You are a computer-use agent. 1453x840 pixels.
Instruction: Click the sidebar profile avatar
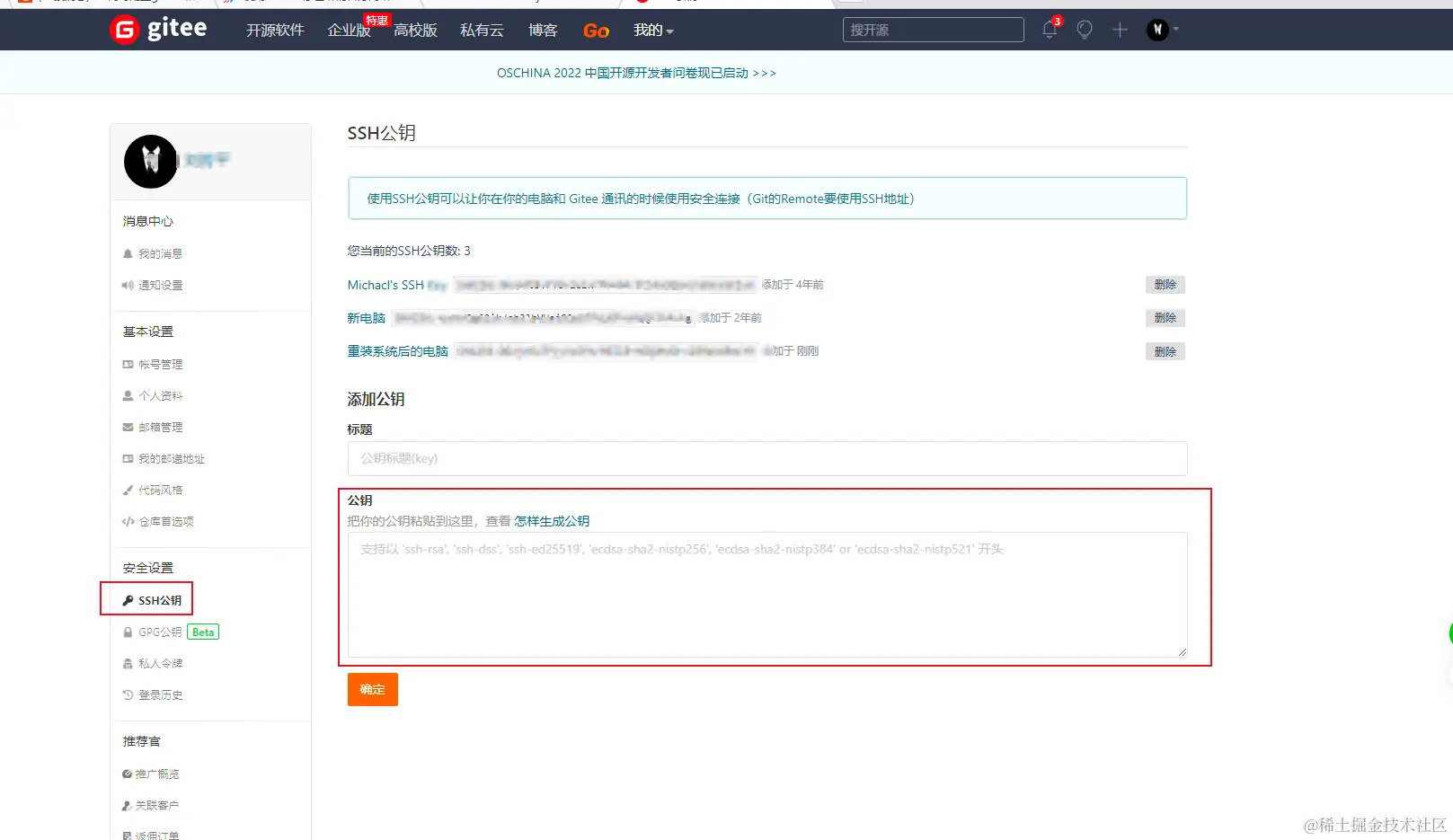pyautogui.click(x=151, y=162)
